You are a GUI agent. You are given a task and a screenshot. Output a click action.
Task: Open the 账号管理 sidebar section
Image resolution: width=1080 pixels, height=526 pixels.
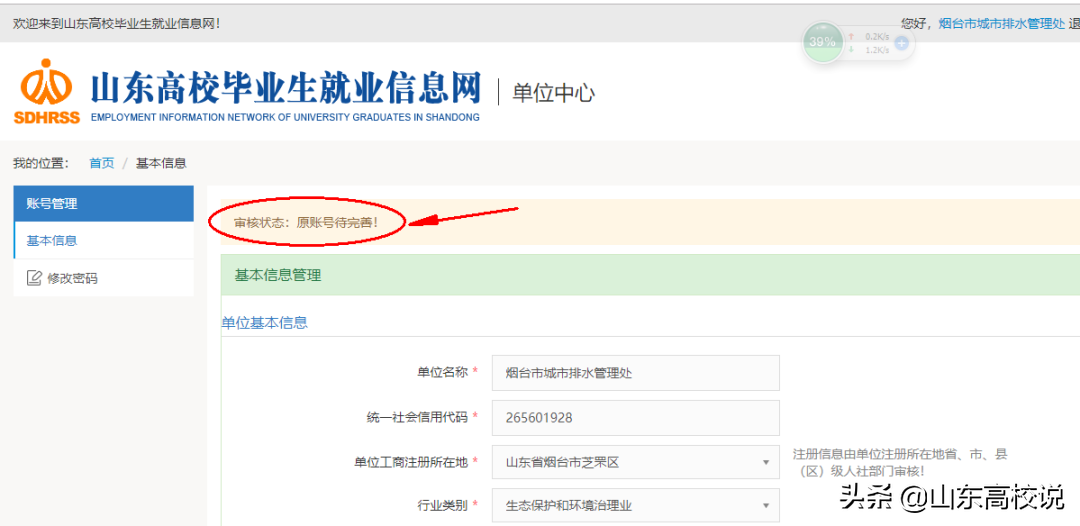(x=103, y=204)
